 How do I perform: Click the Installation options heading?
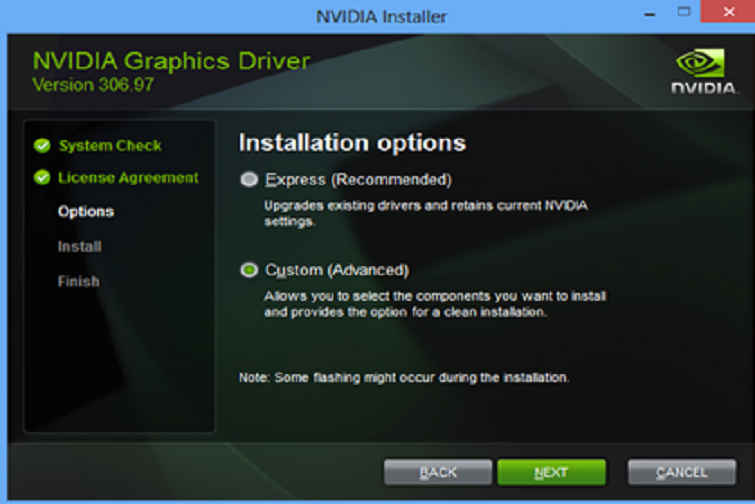pos(352,143)
